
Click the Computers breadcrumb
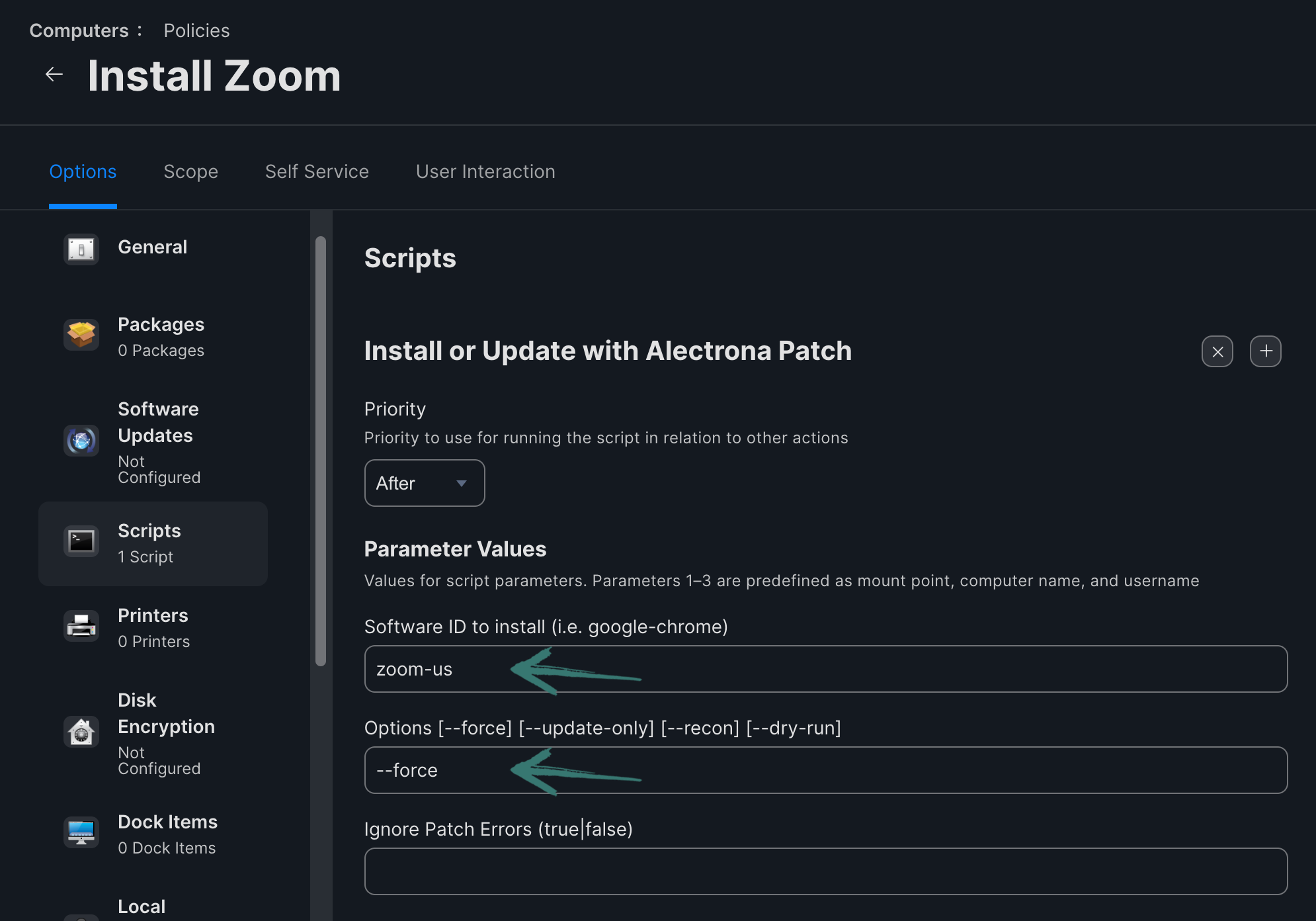(x=79, y=30)
